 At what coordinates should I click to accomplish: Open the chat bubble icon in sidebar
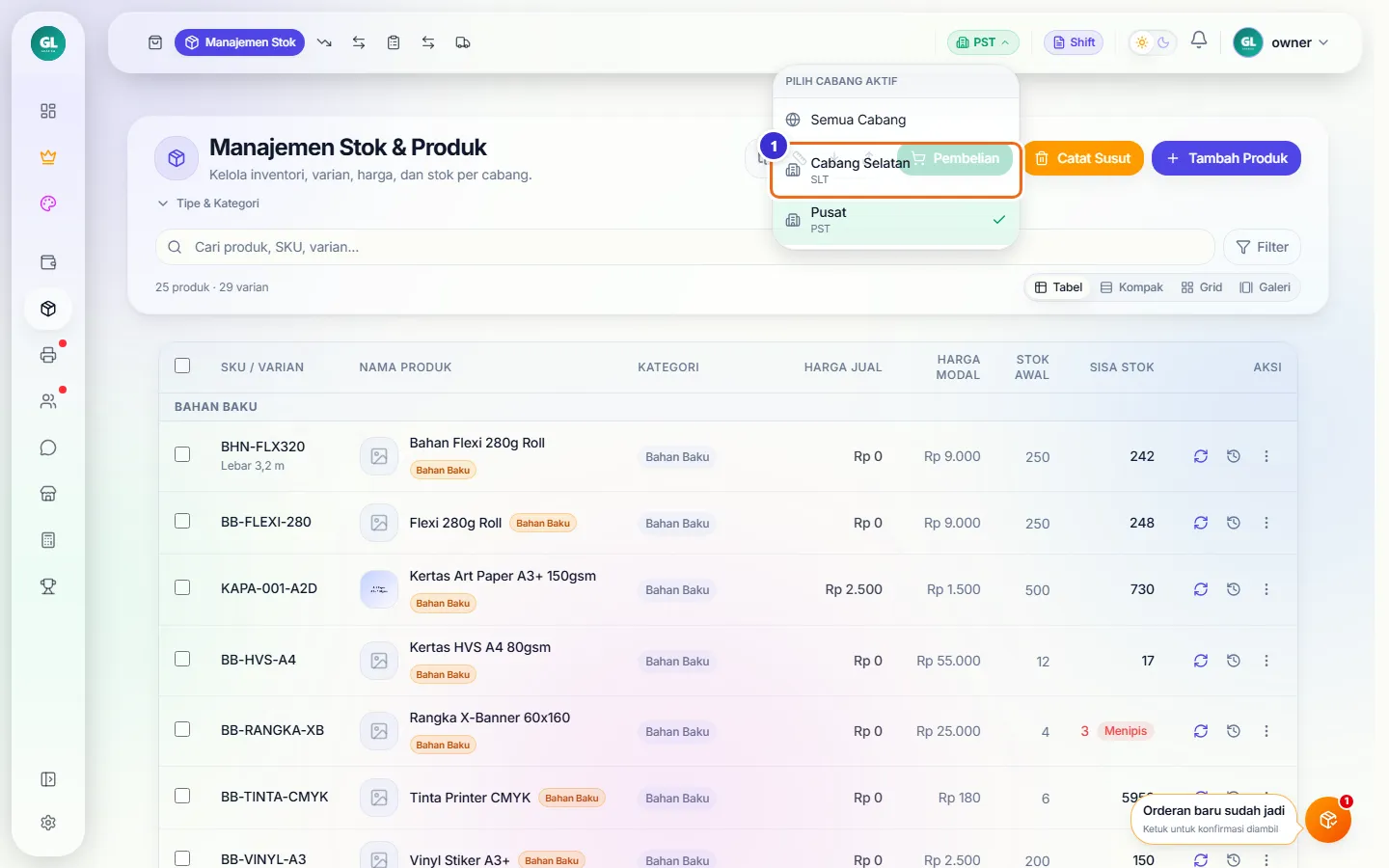(x=48, y=448)
